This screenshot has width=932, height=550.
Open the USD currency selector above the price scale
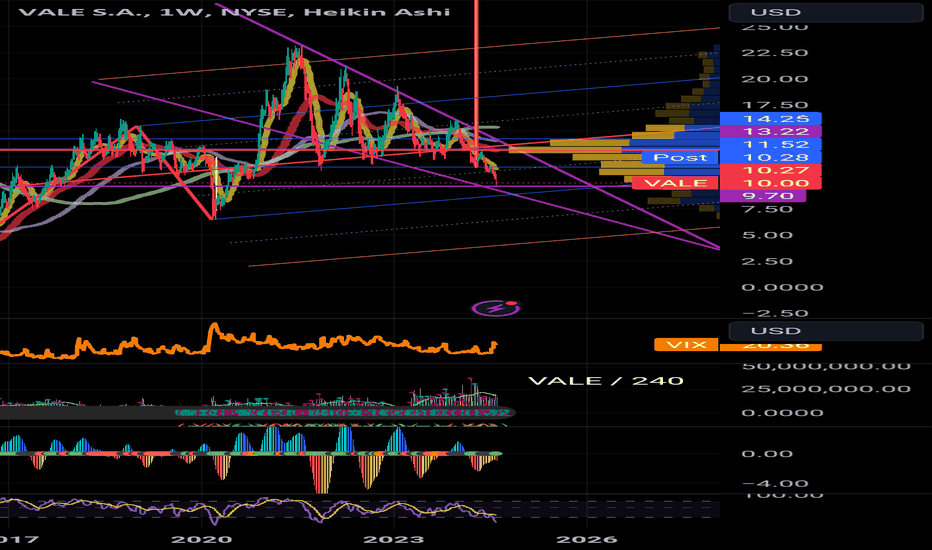pos(826,12)
